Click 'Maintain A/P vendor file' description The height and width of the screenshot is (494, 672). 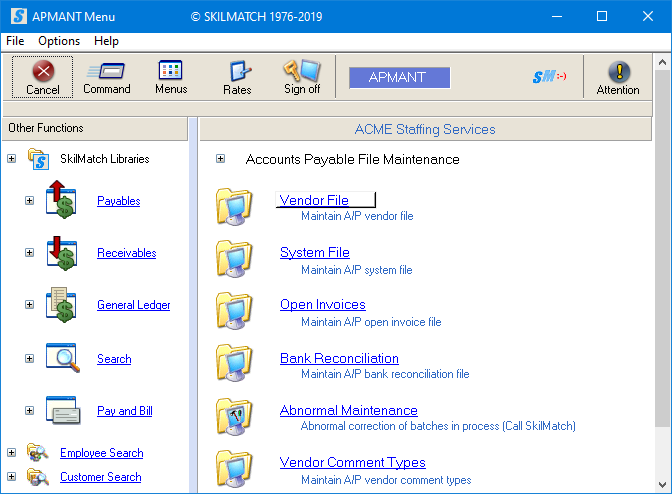(357, 216)
